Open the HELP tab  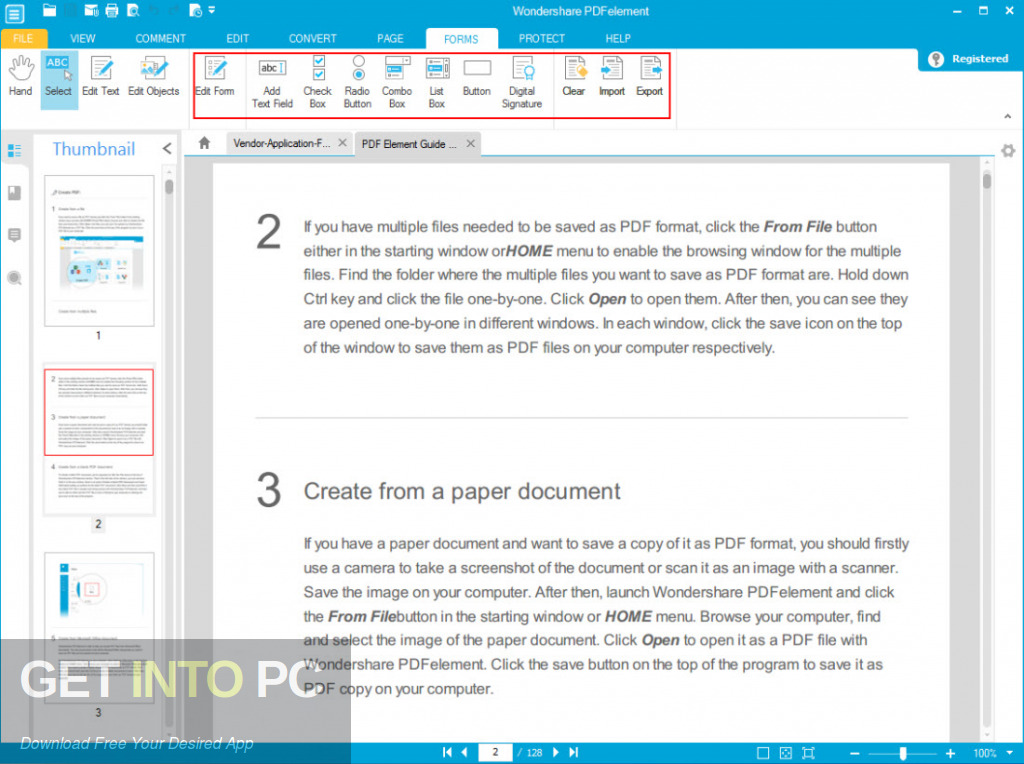[618, 39]
